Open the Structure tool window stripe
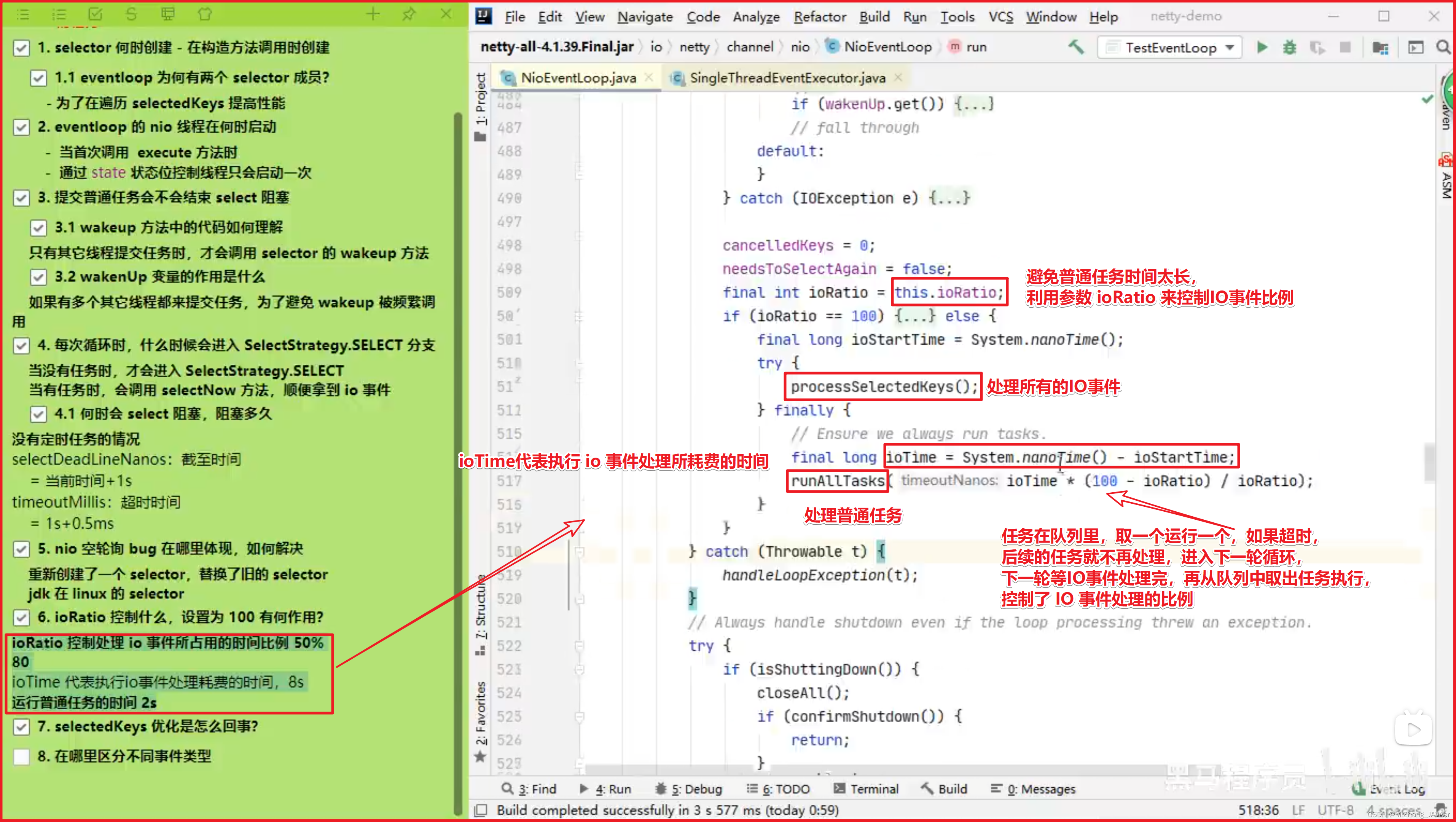 480,615
